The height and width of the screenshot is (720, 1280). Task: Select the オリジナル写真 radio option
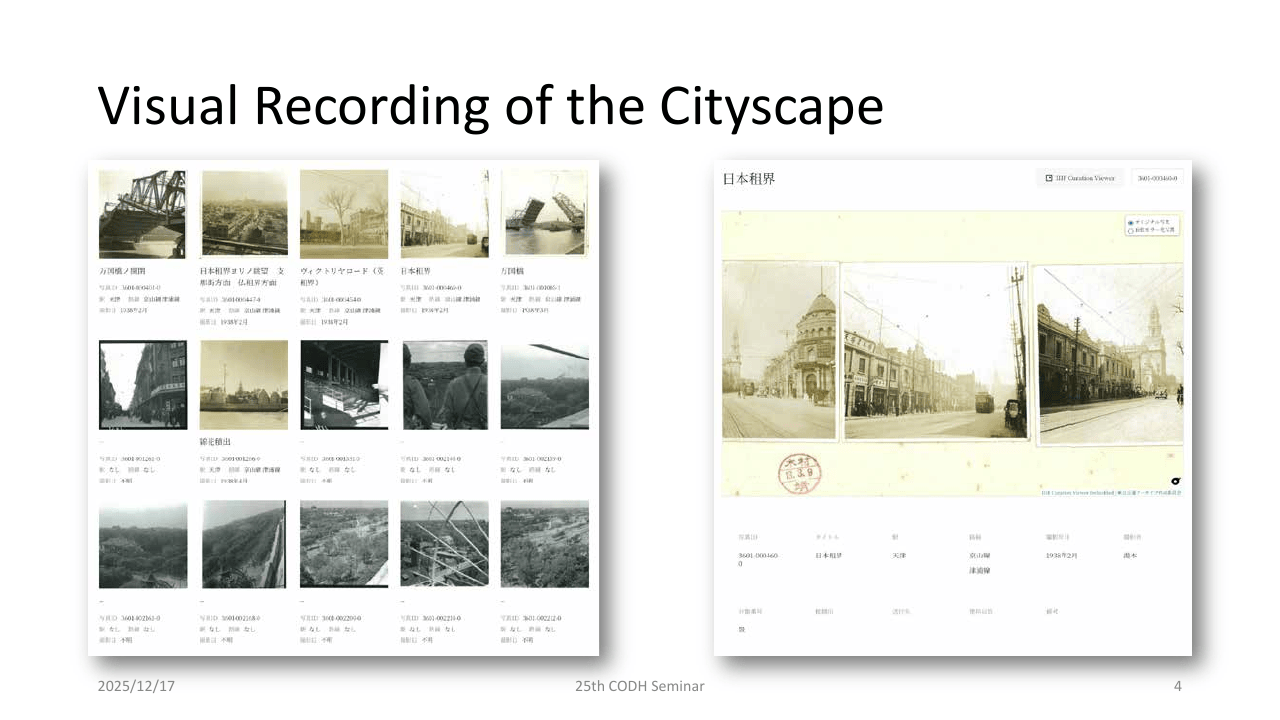tap(1130, 221)
